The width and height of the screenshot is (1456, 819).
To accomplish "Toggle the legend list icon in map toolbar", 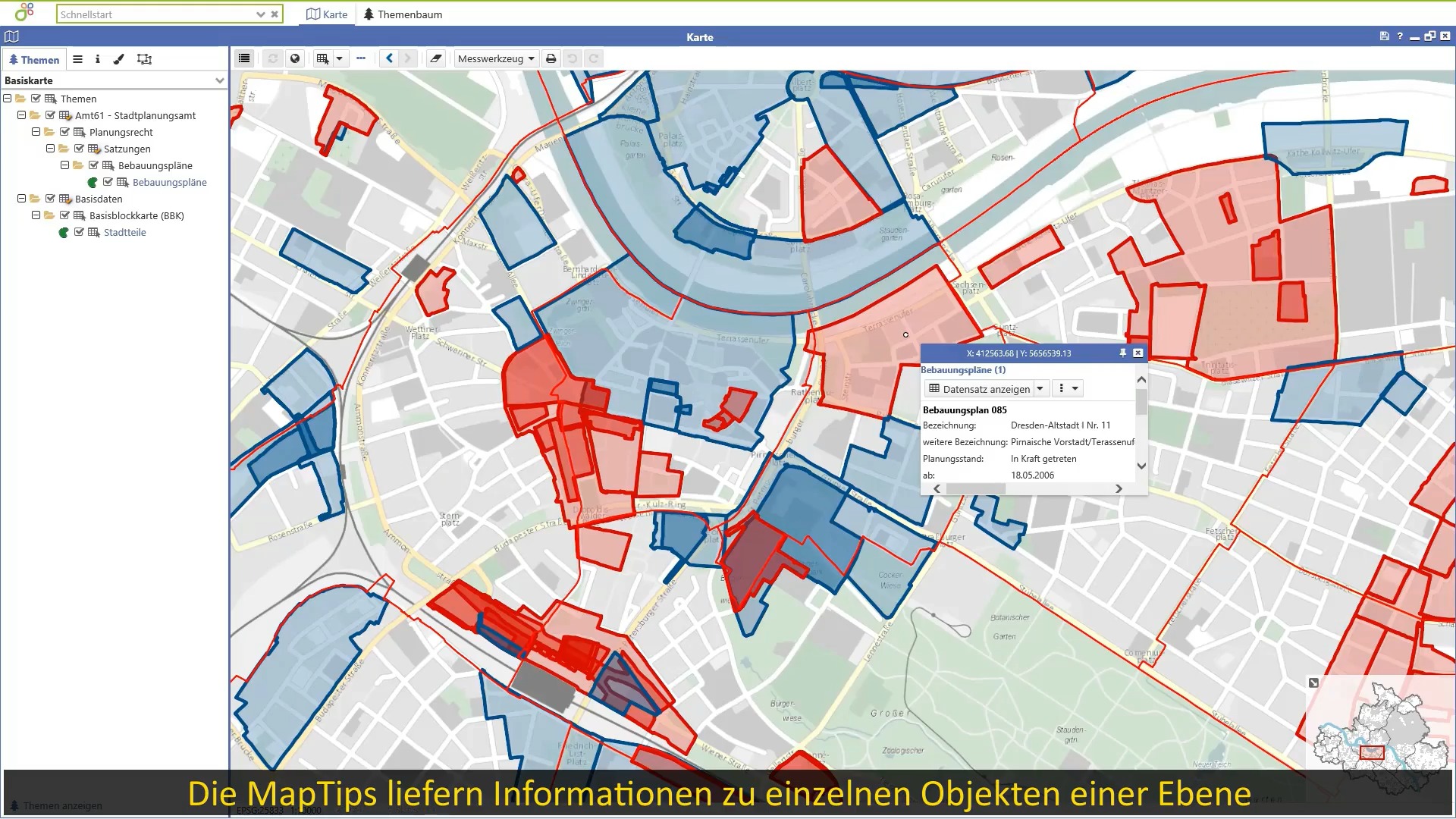I will (x=244, y=58).
